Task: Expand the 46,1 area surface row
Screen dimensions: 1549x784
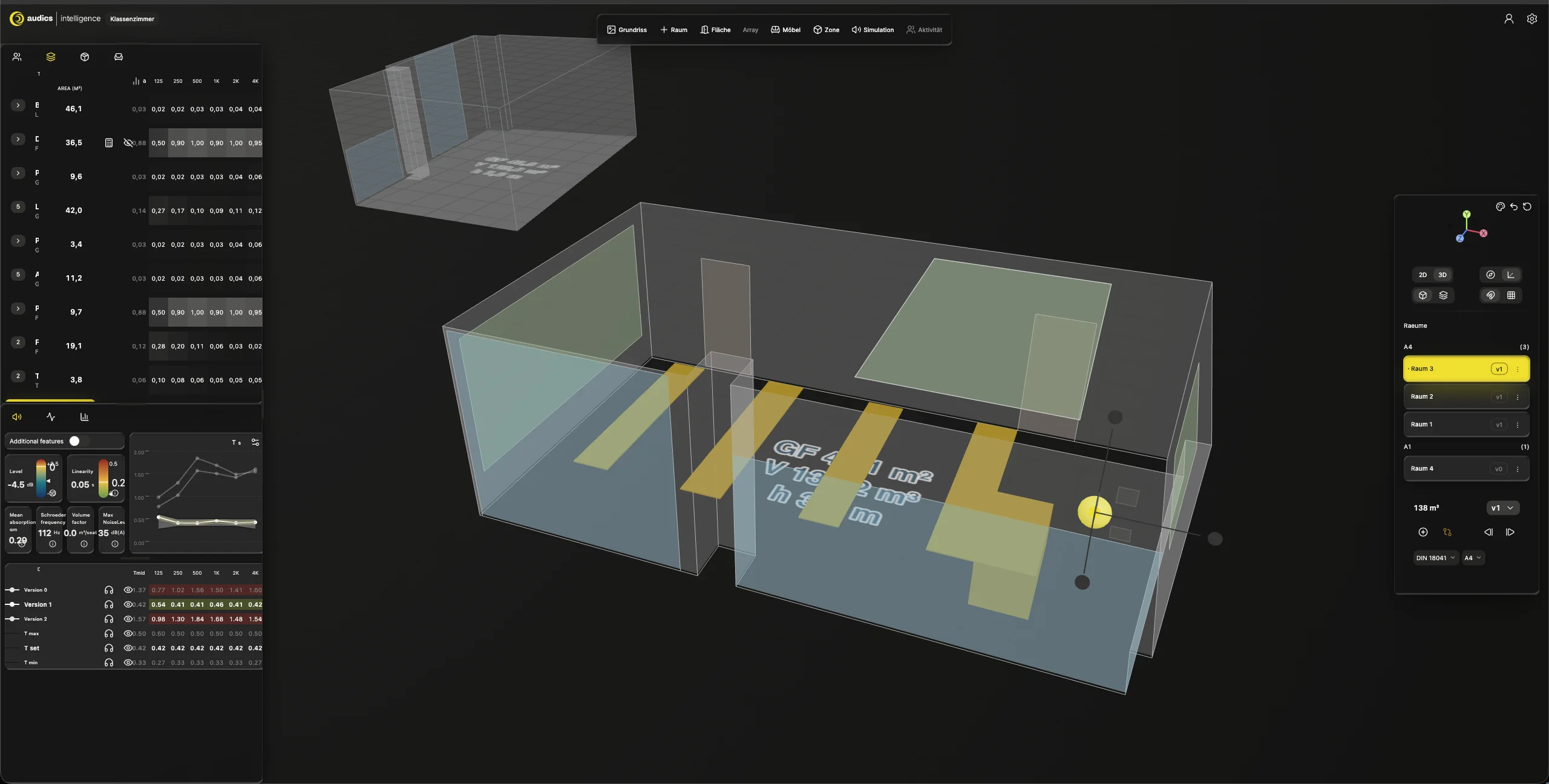Action: pos(18,105)
